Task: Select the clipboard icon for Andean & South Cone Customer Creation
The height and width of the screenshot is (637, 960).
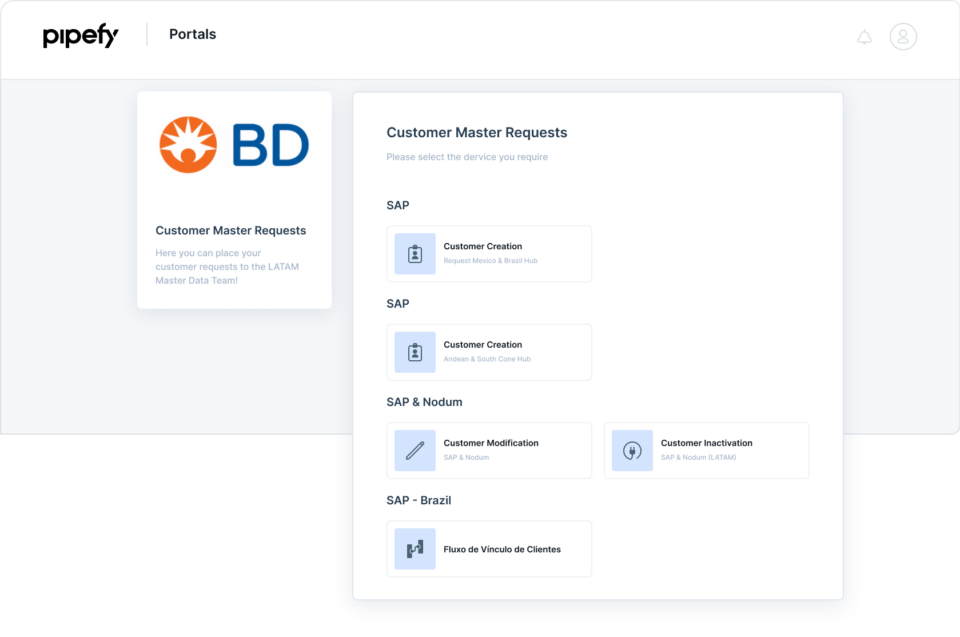Action: tap(414, 352)
